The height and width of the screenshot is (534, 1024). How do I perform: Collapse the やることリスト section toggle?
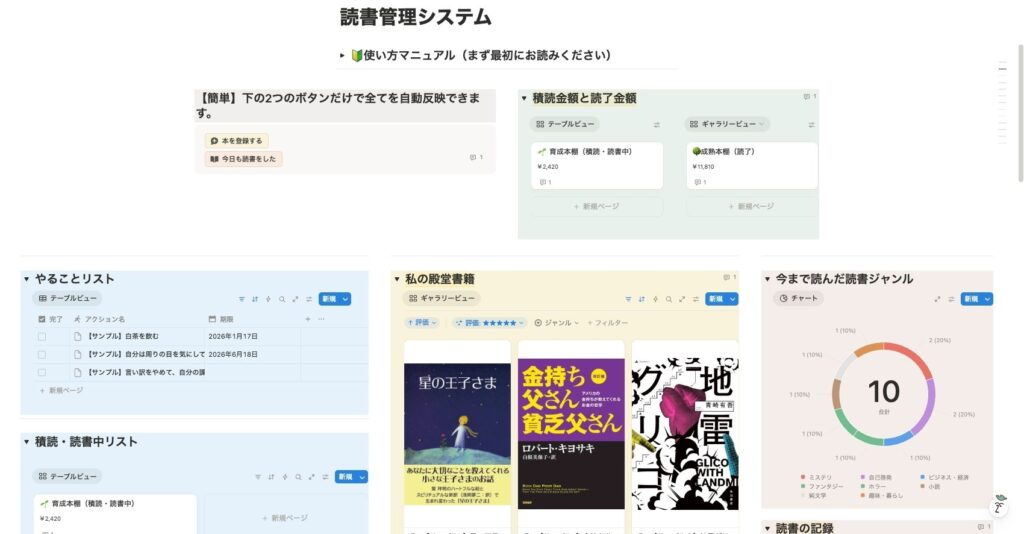(27, 279)
